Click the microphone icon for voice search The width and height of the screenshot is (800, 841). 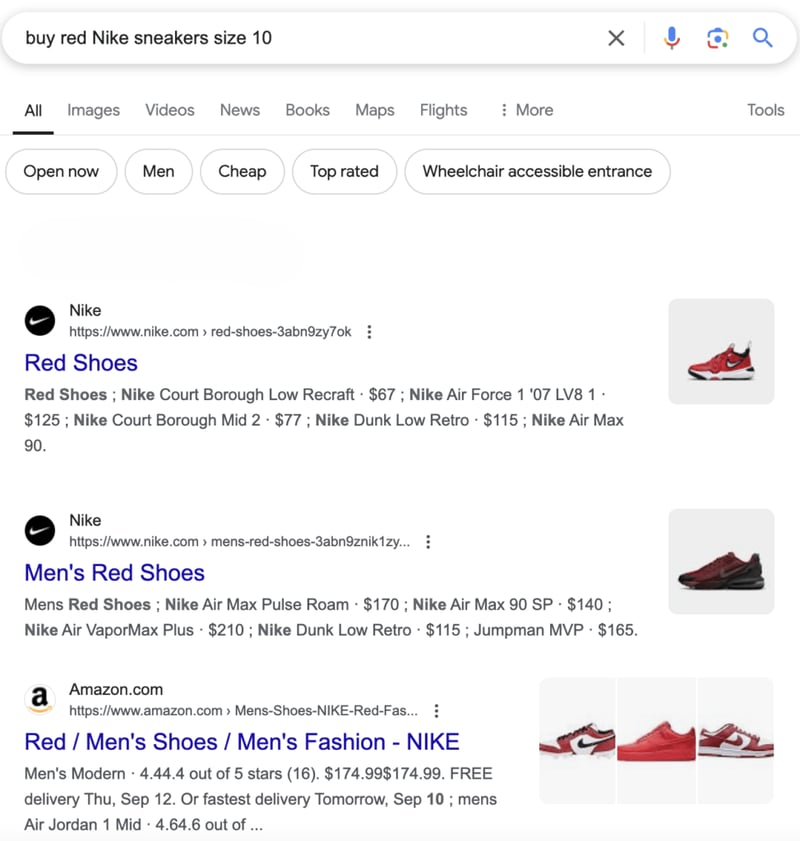[x=671, y=37]
